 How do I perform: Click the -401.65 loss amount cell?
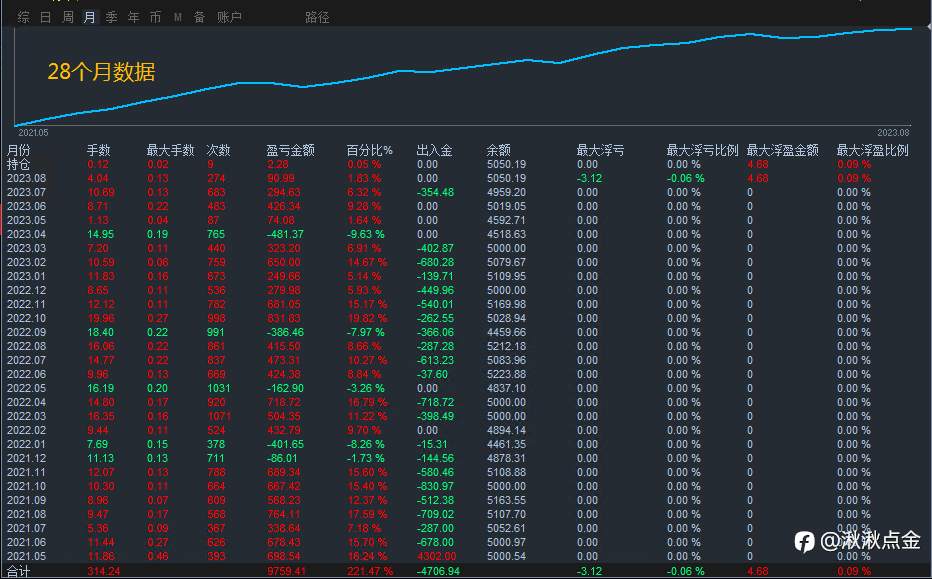tap(285, 444)
